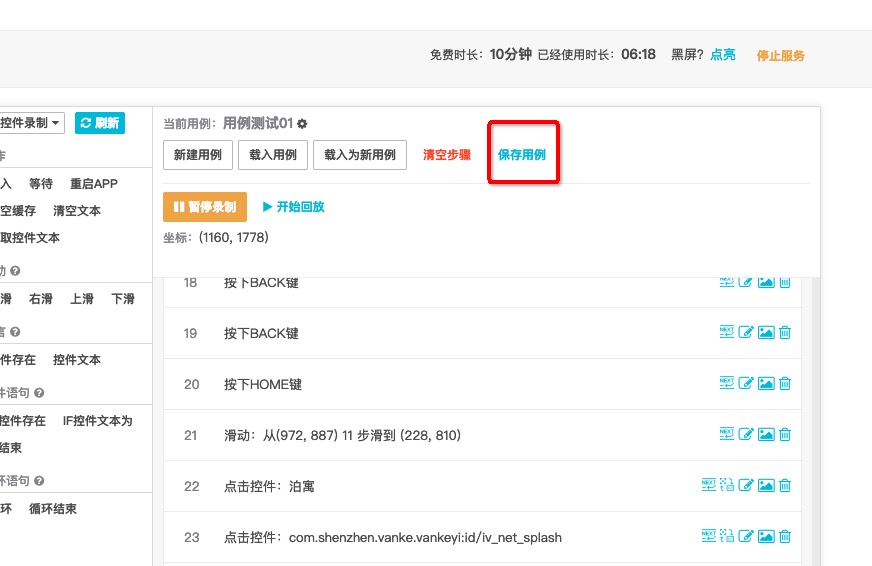Select step 22 点击控件：泊寓
This screenshot has height=566, width=872.
click(x=482, y=486)
